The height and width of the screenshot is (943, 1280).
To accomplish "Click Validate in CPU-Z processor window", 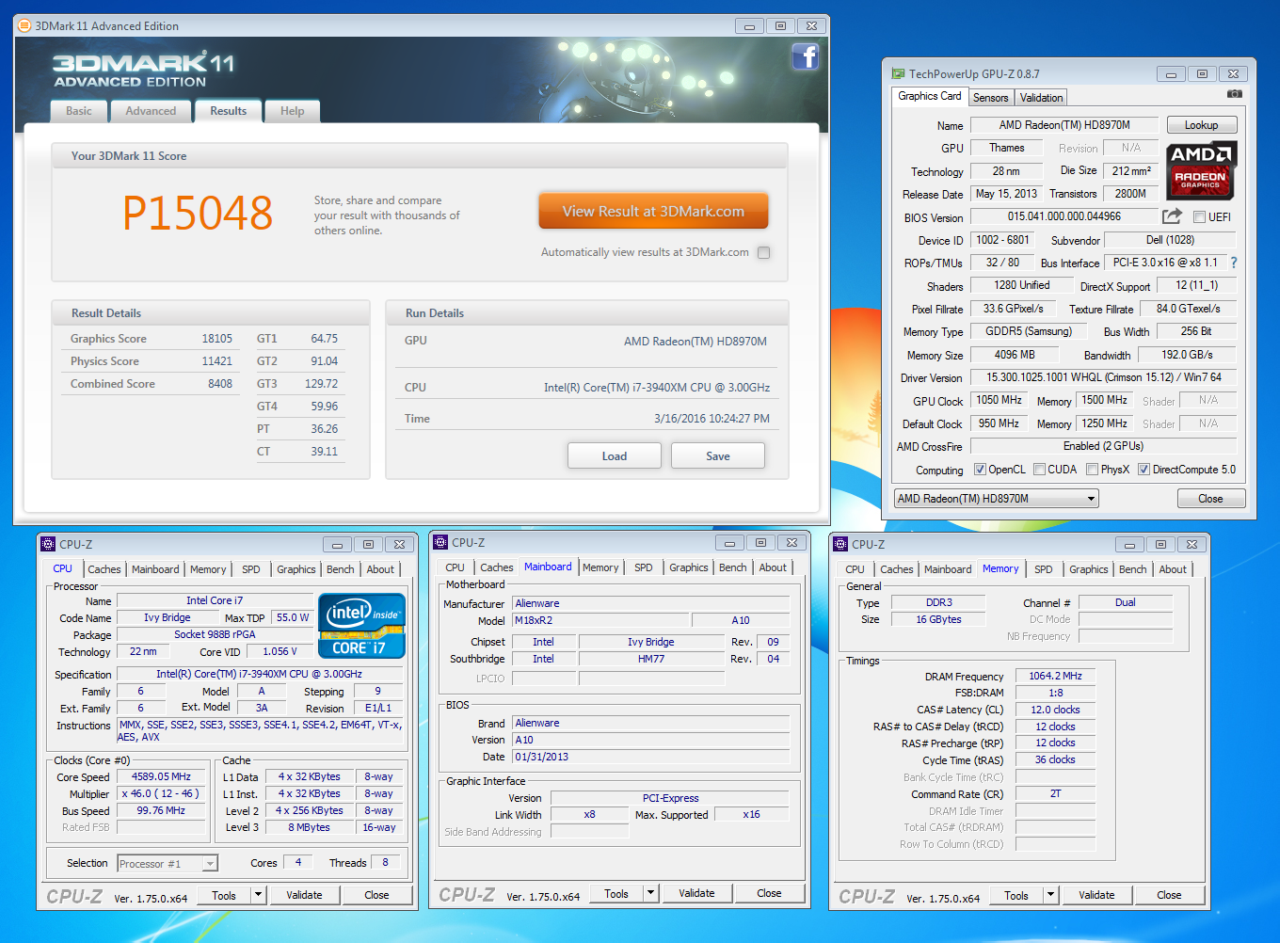I will coord(304,895).
